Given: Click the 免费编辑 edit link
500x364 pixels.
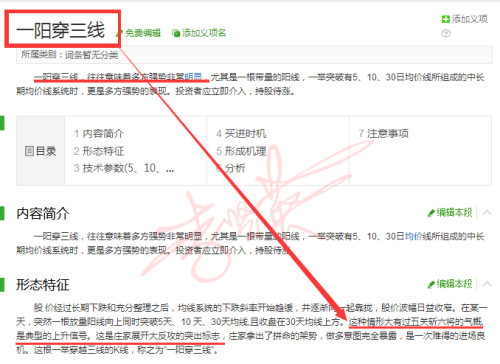Looking at the screenshot, I should click(140, 33).
